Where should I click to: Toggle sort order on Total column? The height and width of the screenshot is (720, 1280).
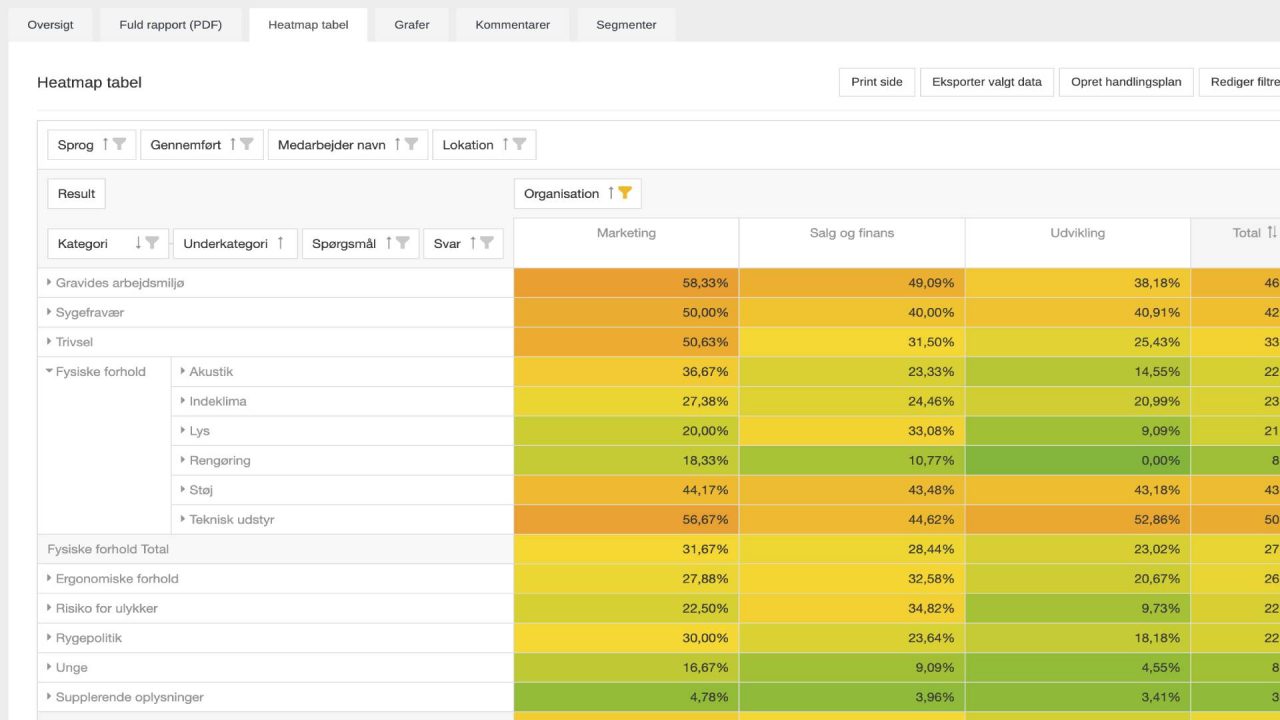point(1271,233)
